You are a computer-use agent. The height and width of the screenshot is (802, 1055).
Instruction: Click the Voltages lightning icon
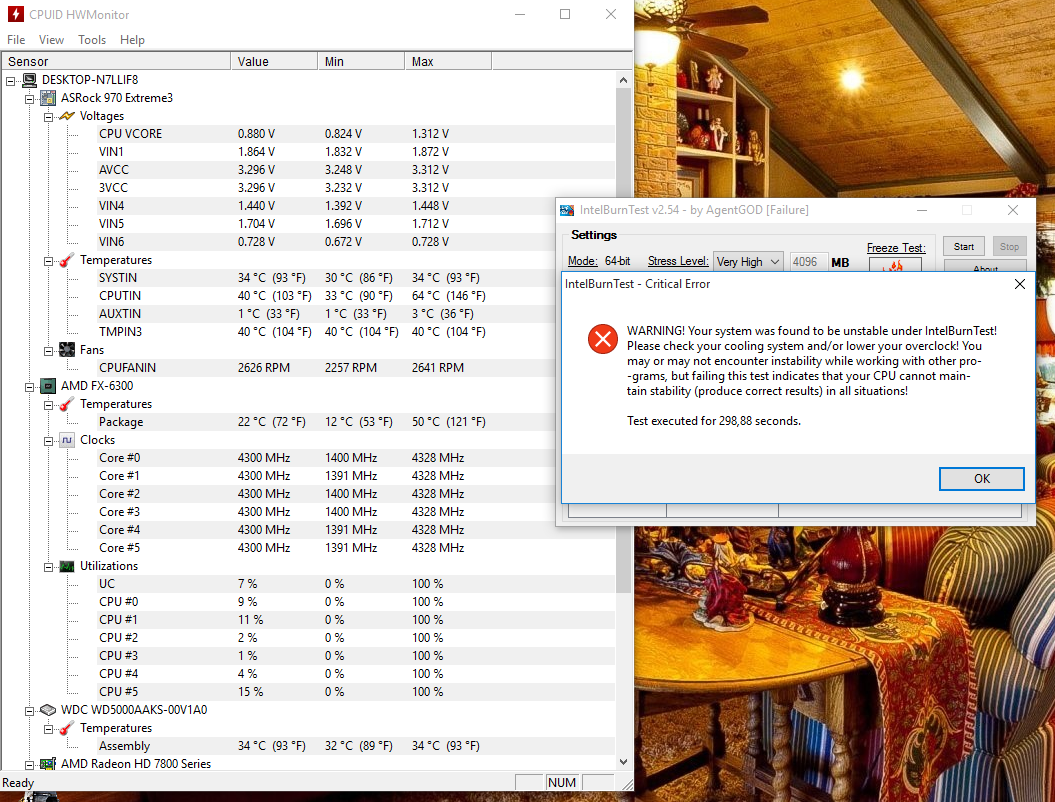pos(67,116)
